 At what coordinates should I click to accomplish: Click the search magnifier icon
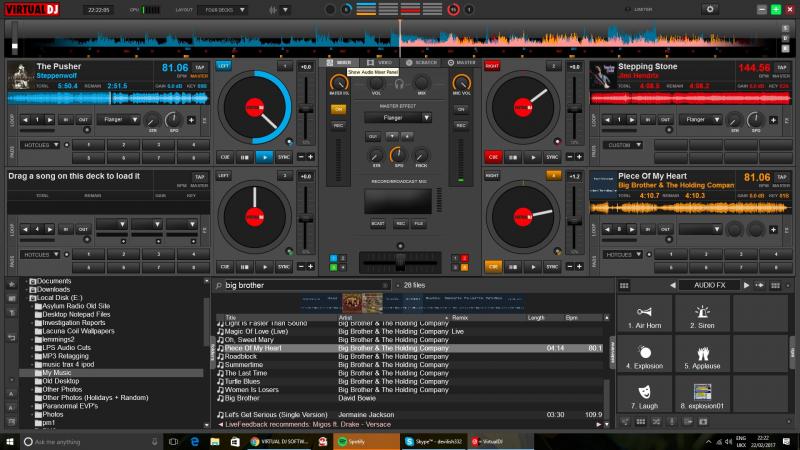click(219, 286)
